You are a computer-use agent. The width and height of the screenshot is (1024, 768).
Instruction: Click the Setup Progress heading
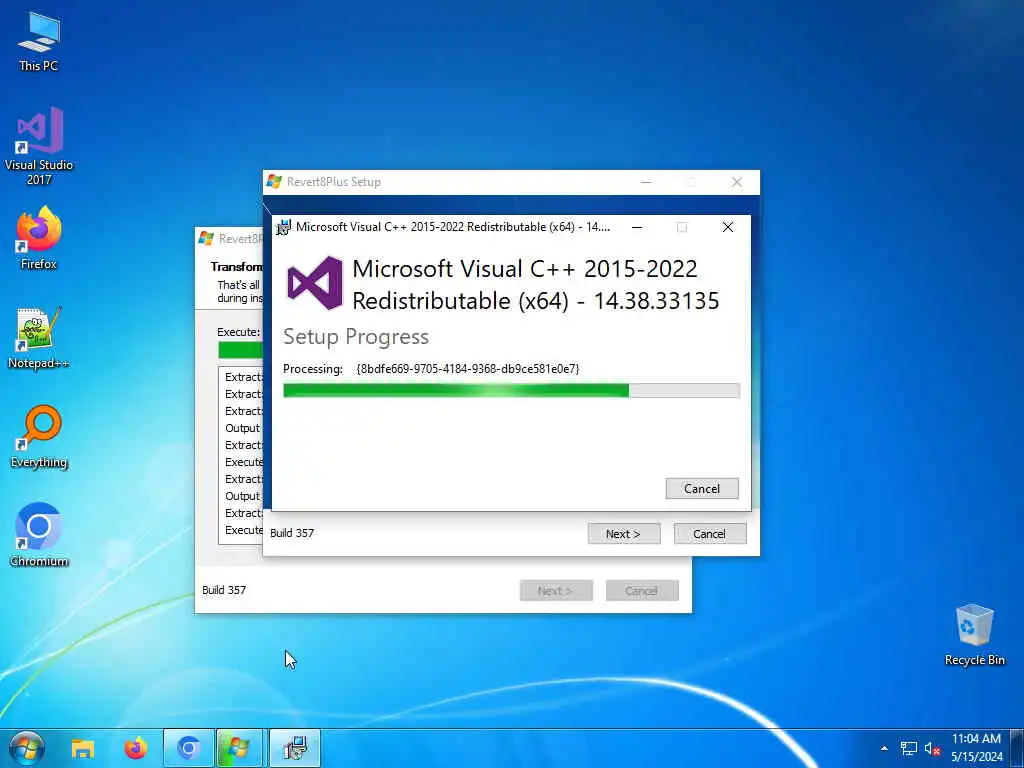pos(356,336)
